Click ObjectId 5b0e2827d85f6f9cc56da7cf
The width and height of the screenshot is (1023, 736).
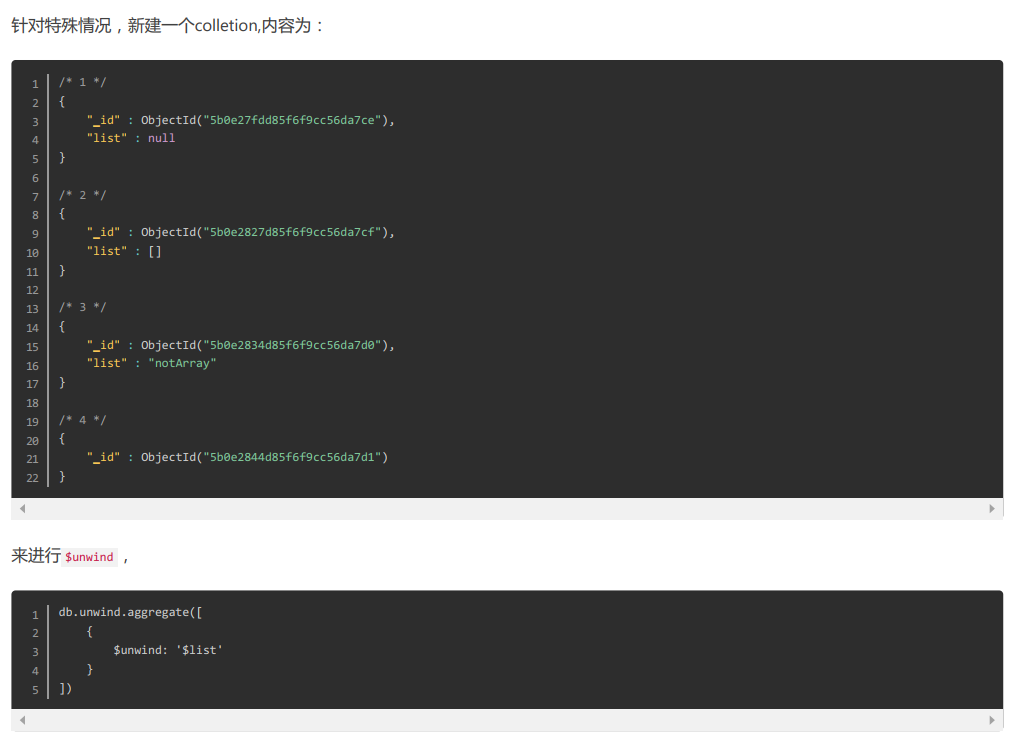[x=267, y=232]
